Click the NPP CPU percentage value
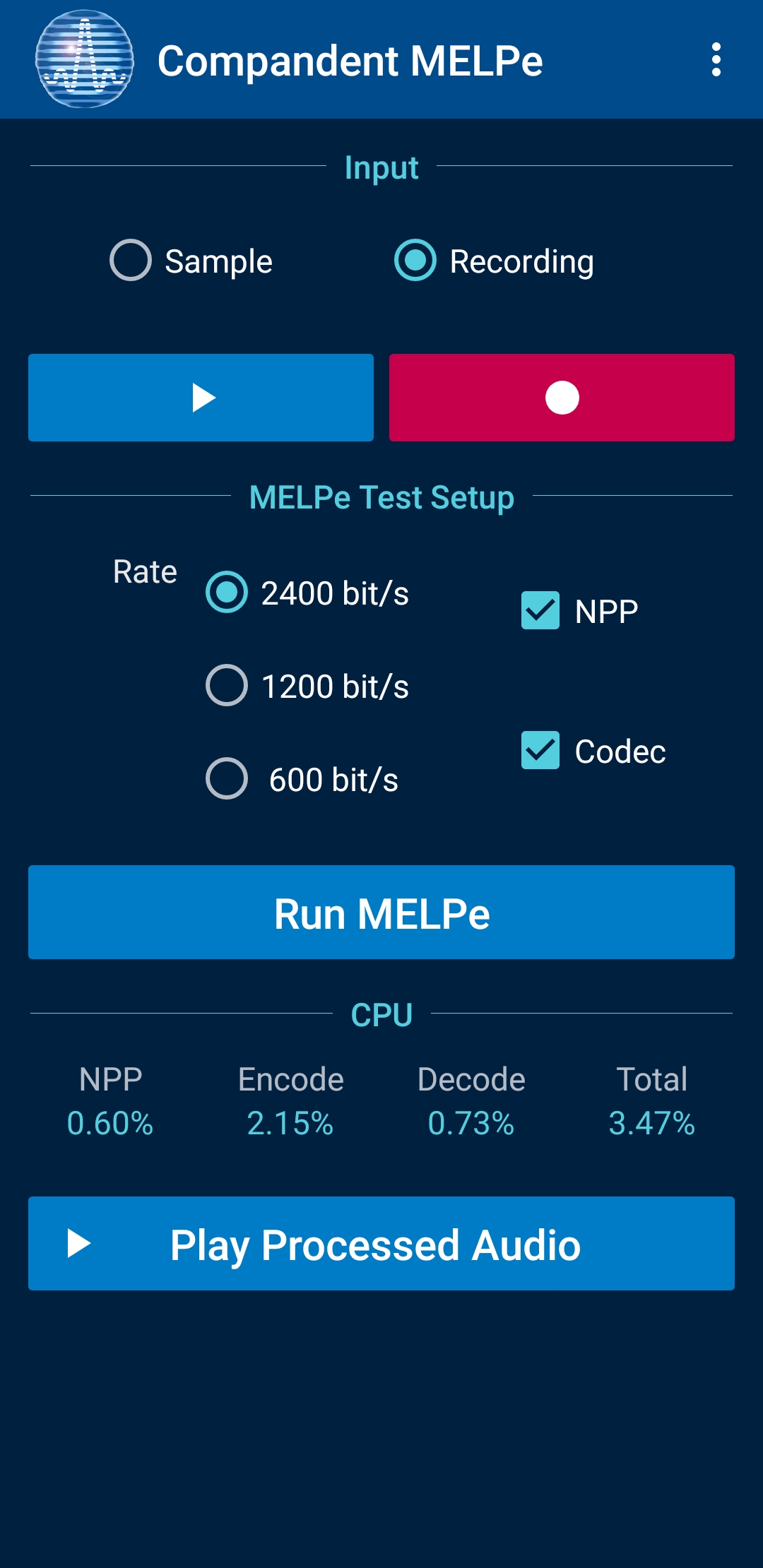The height and width of the screenshot is (1568, 763). 110,1123
